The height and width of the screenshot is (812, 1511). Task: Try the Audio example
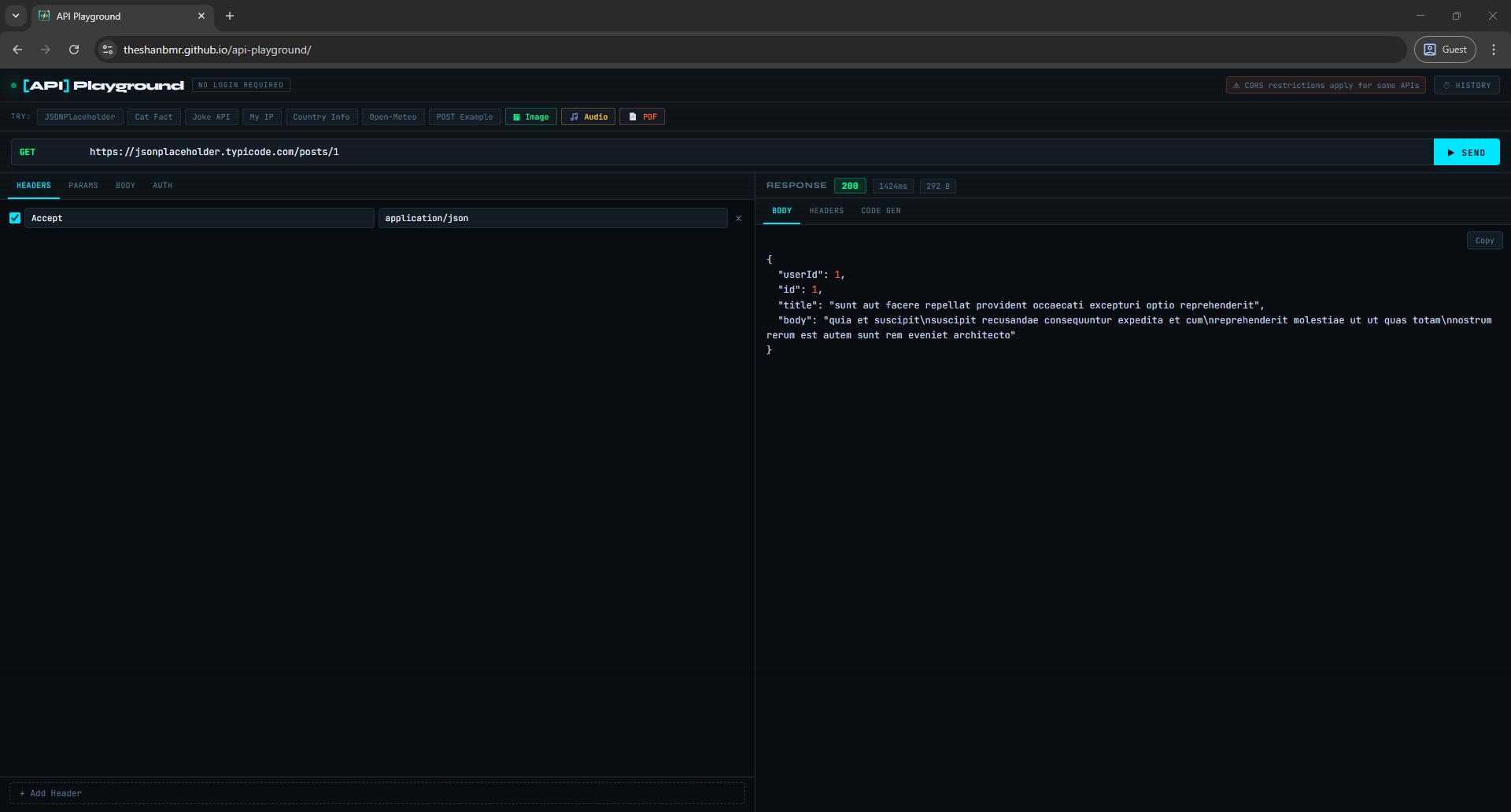[588, 116]
